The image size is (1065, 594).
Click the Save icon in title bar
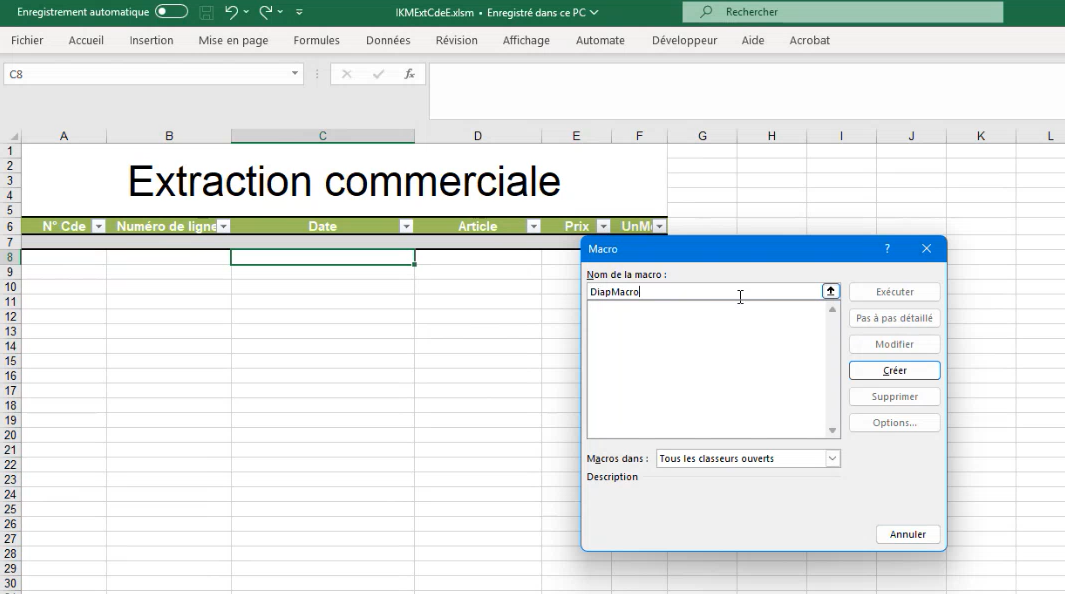206,13
